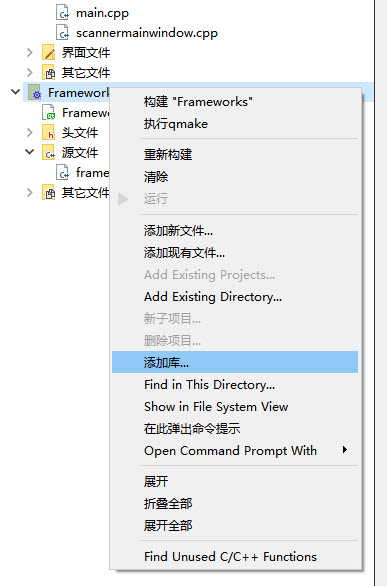387x586 pixels.
Task: Select scannermainwindow.cpp in the project tree
Action: pyautogui.click(x=147, y=33)
